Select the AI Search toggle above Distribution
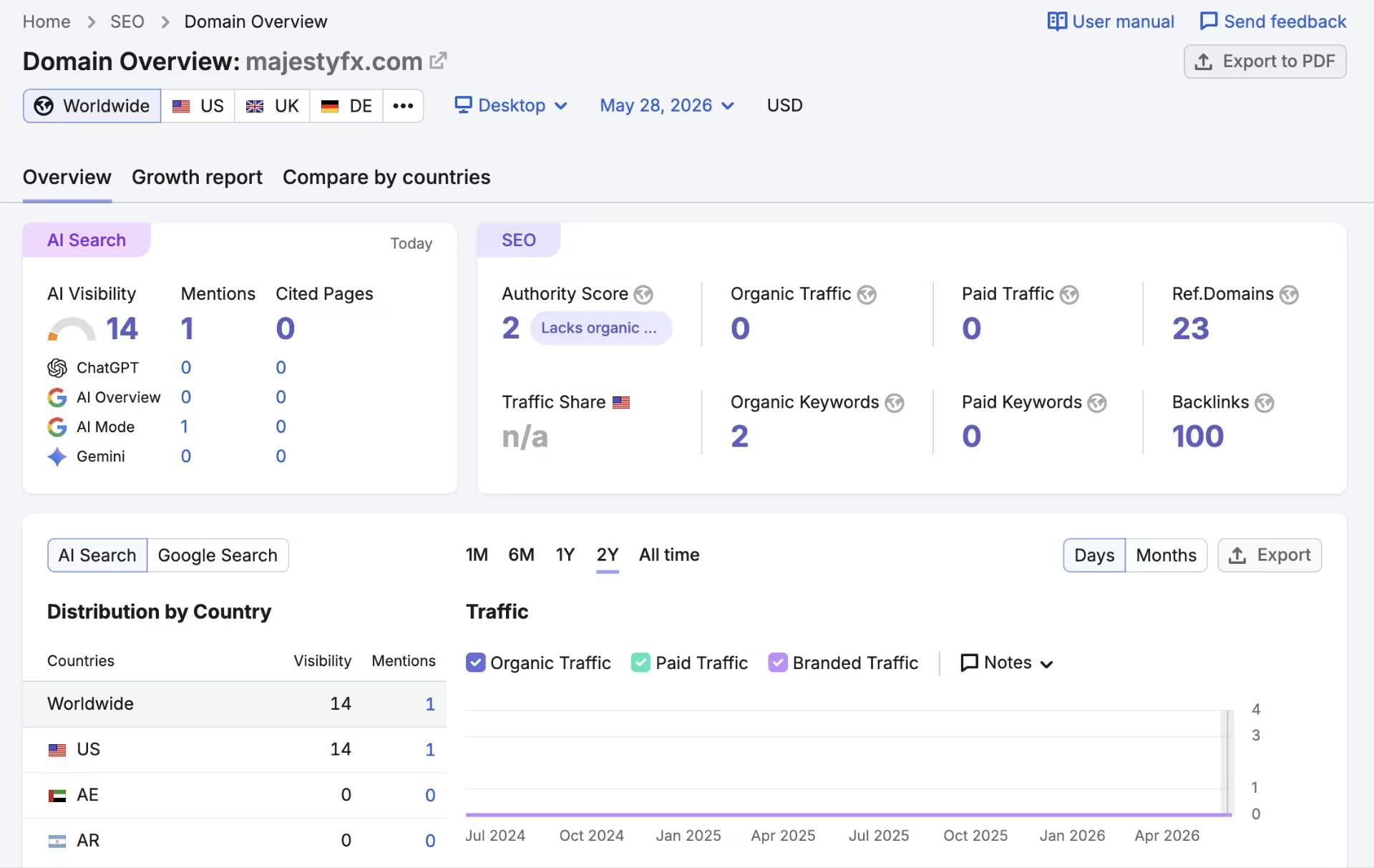 tap(97, 555)
